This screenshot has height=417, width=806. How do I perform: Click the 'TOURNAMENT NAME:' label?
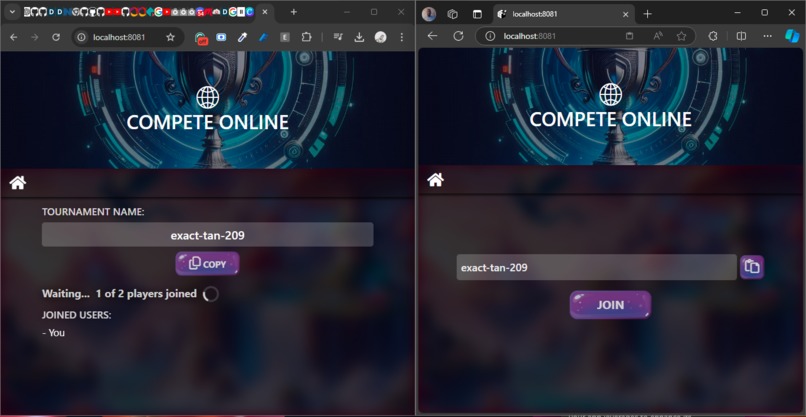click(93, 212)
